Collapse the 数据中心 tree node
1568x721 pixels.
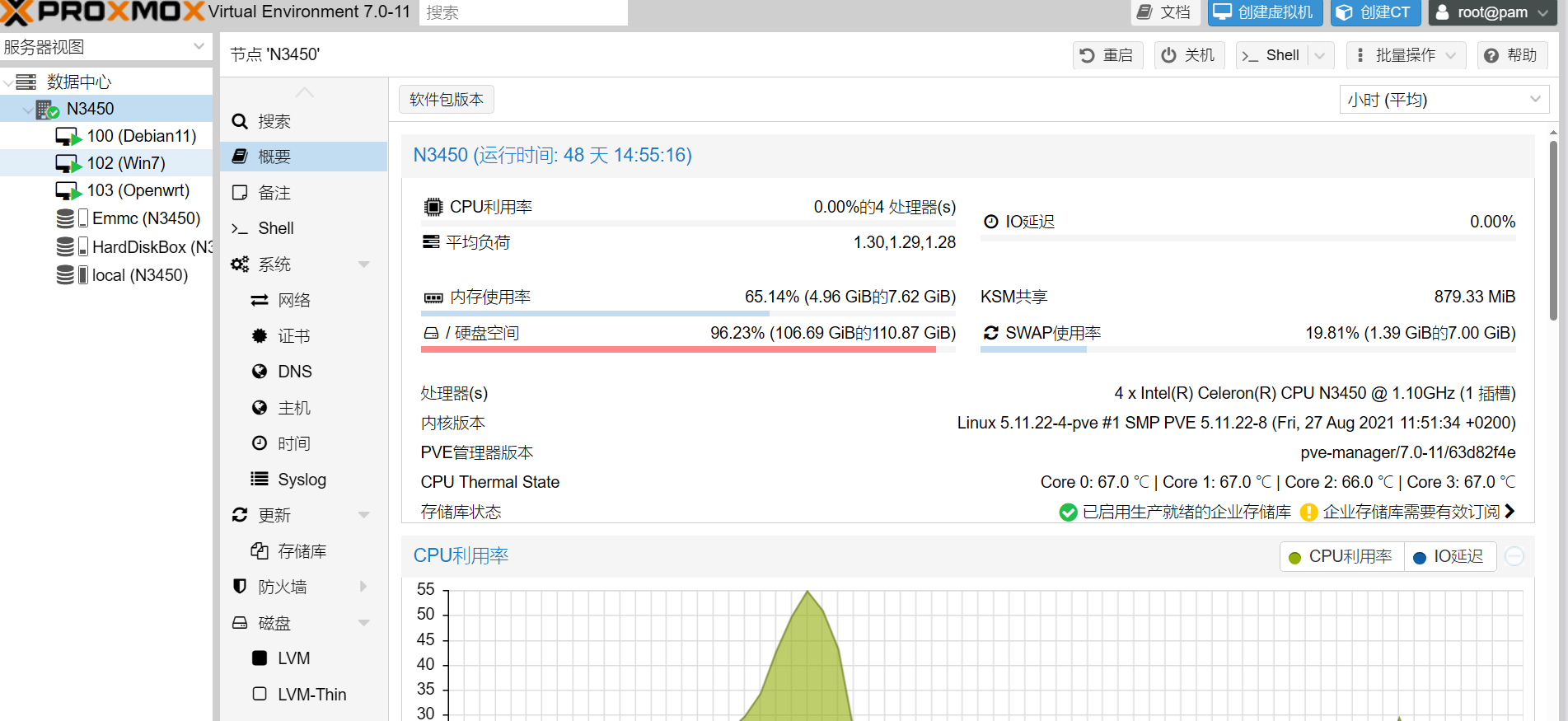point(8,82)
